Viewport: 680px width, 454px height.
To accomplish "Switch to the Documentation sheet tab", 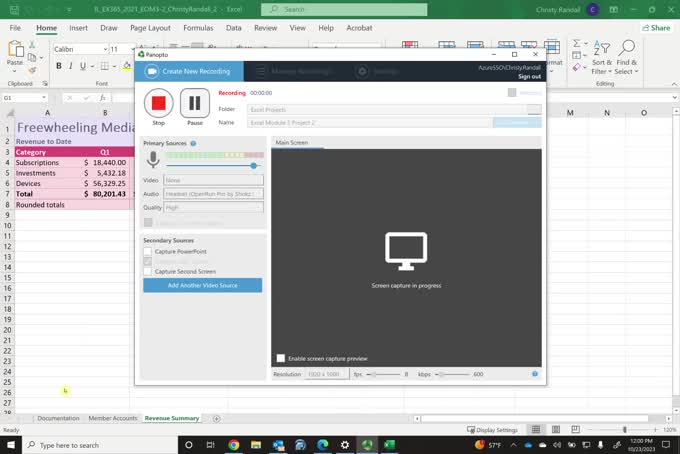I will (x=58, y=418).
